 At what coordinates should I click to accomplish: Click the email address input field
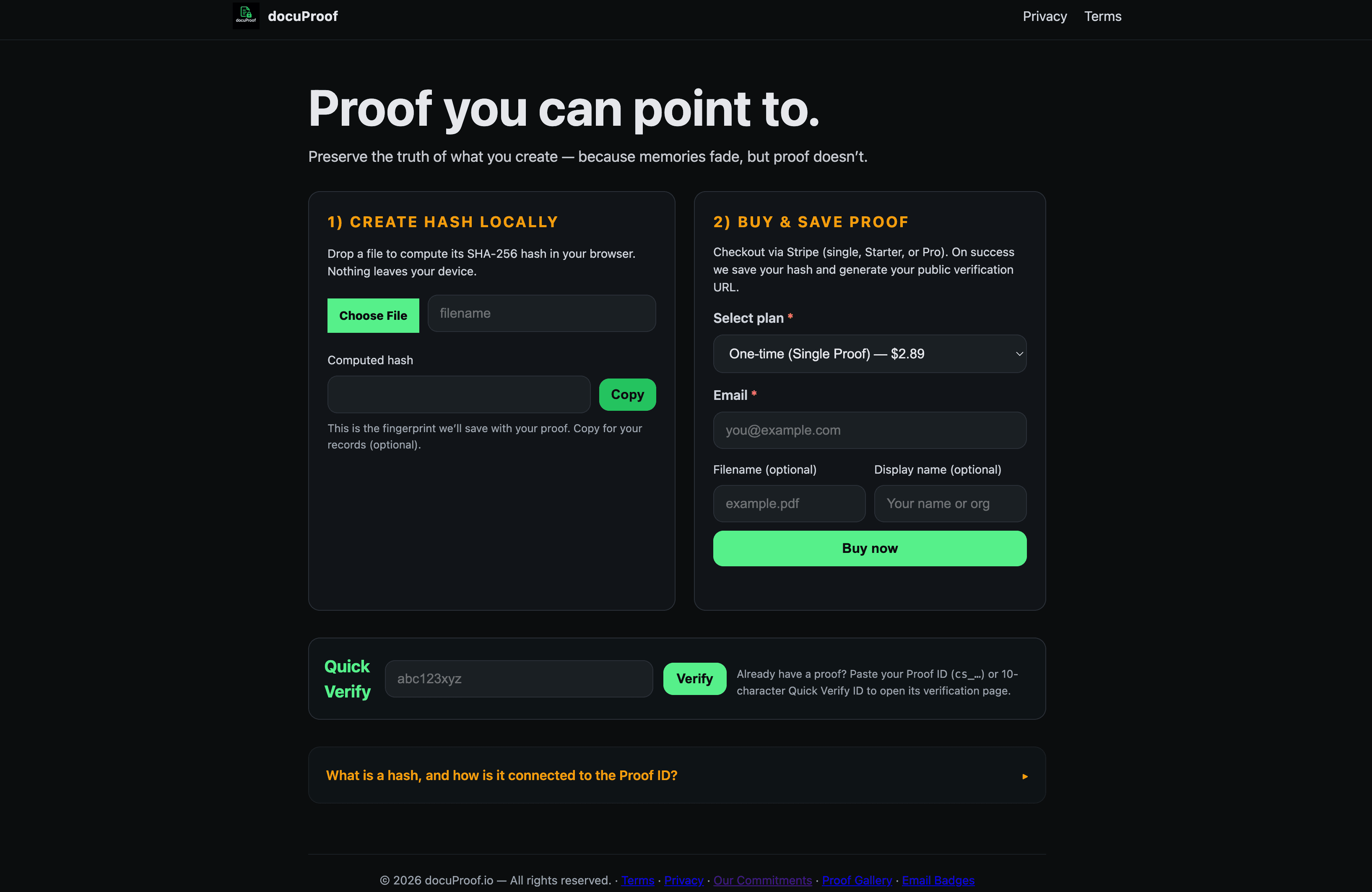(x=869, y=430)
